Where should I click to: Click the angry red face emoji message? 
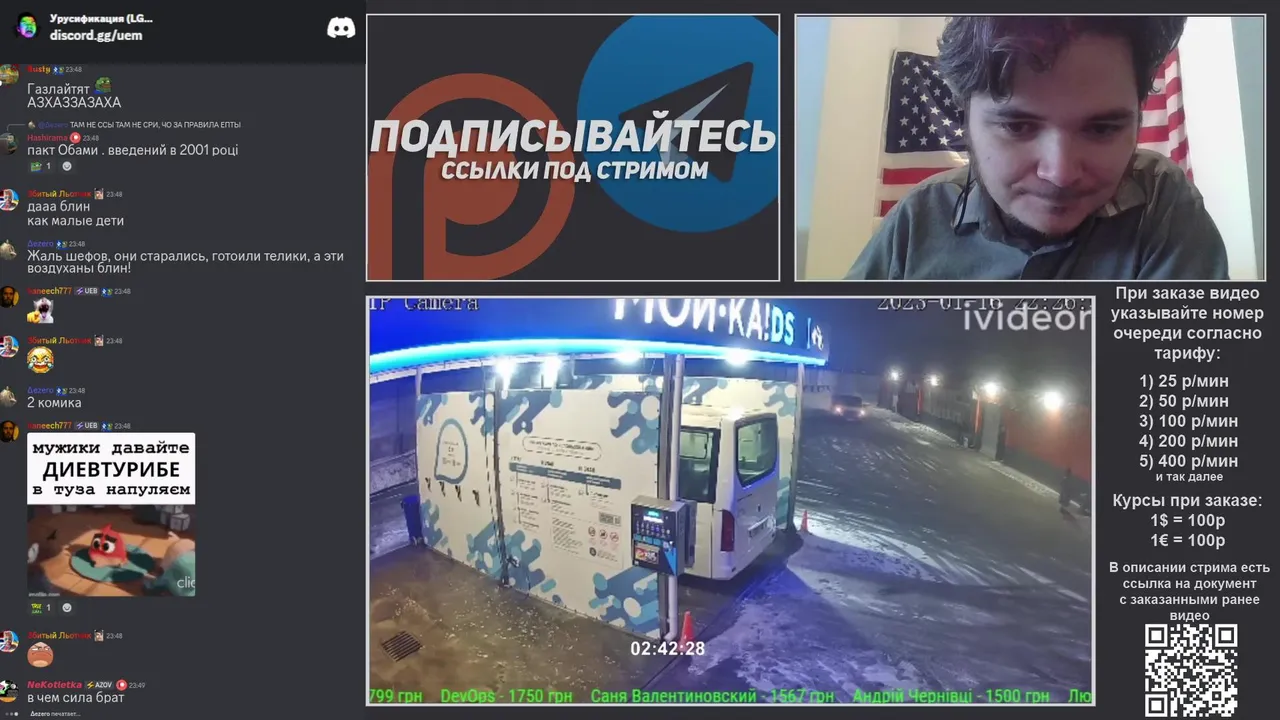point(40,655)
